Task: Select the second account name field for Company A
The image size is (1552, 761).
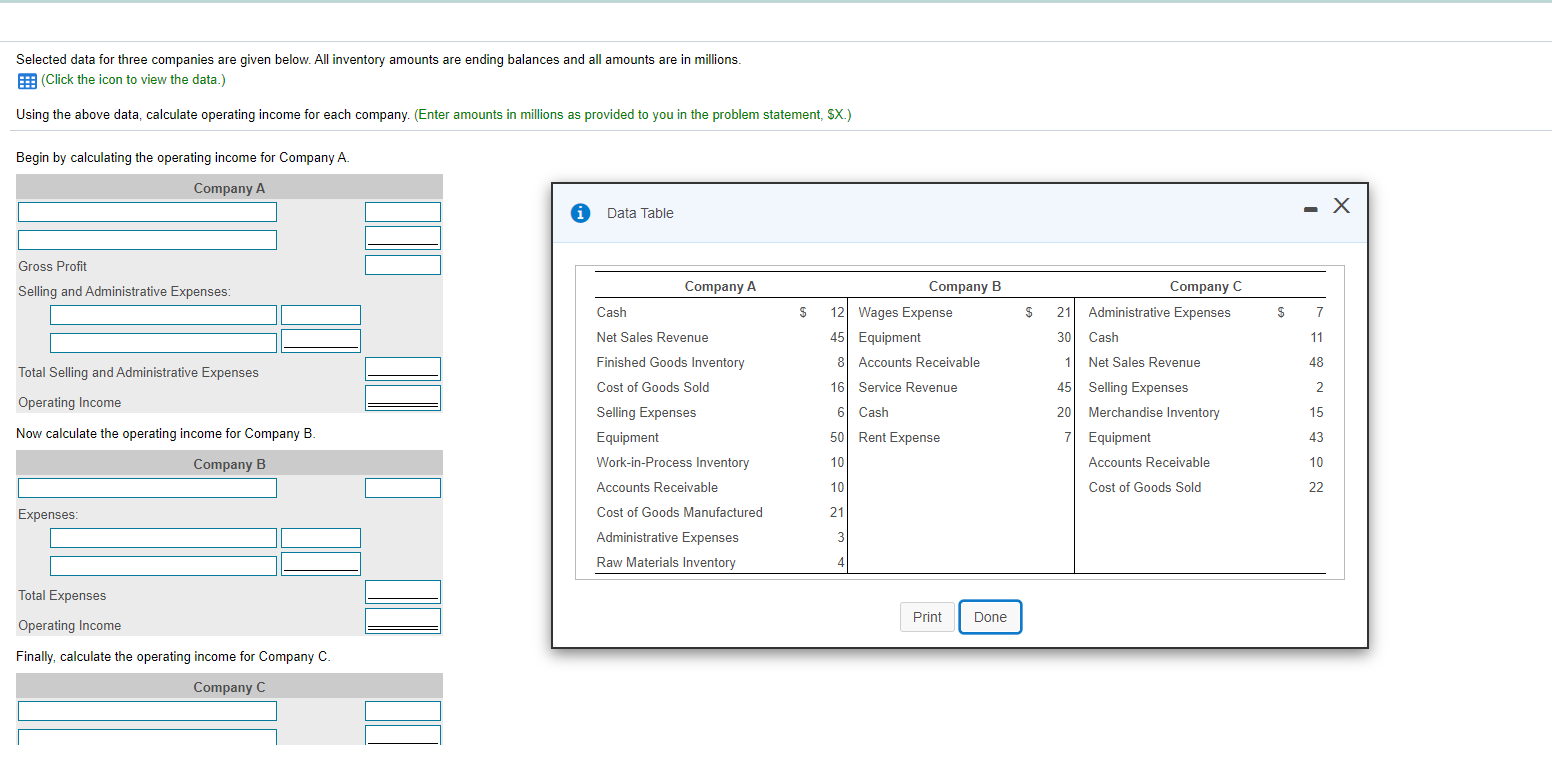Action: click(x=147, y=239)
